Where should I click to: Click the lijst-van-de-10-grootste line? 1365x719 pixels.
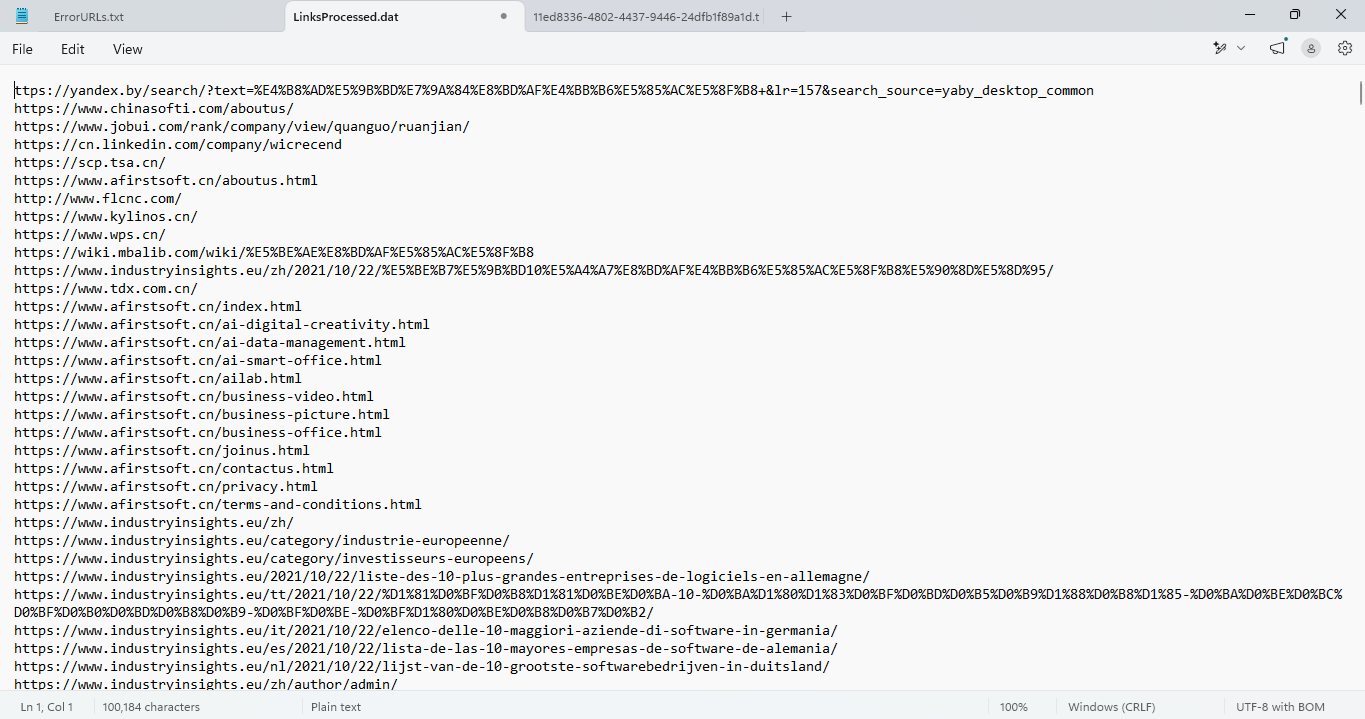tap(422, 666)
